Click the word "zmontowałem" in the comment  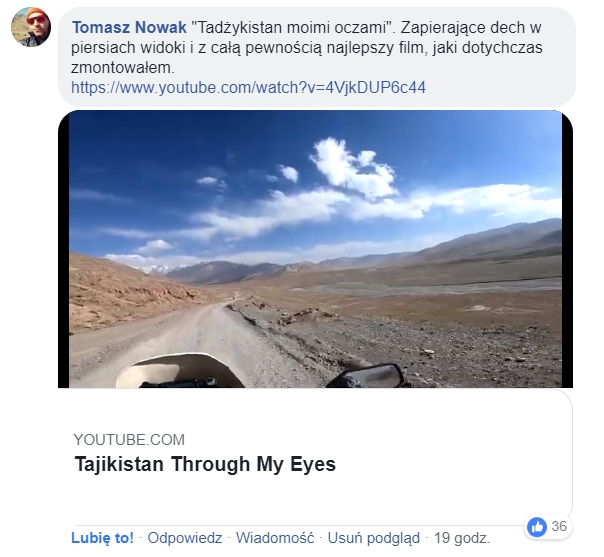pos(122,68)
